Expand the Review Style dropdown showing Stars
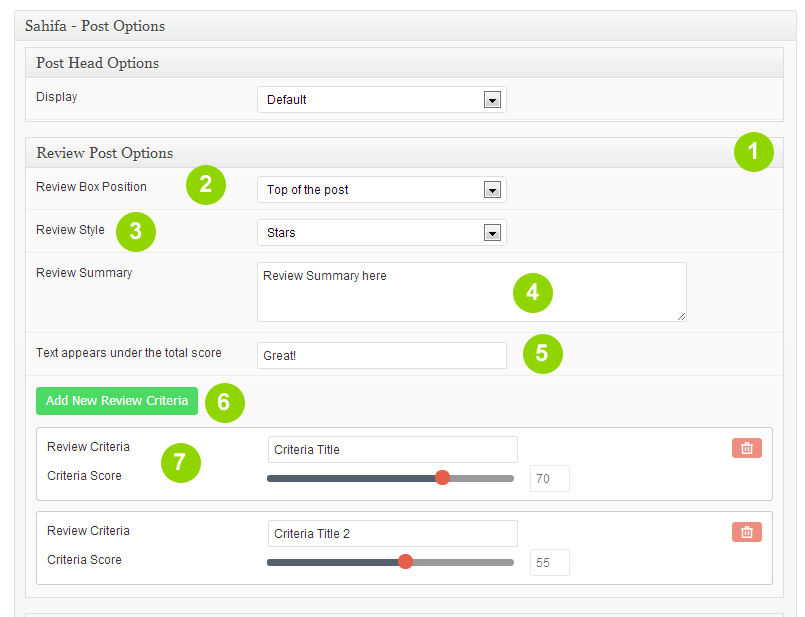805x617 pixels. click(x=381, y=233)
